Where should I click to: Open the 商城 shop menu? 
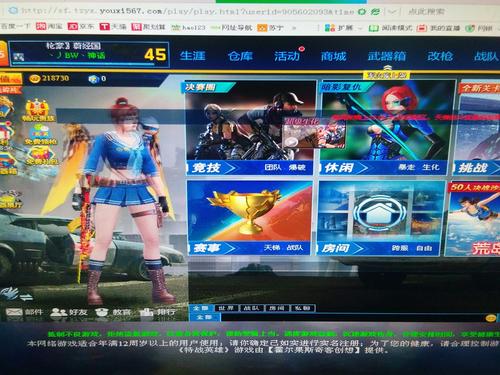[x=334, y=56]
